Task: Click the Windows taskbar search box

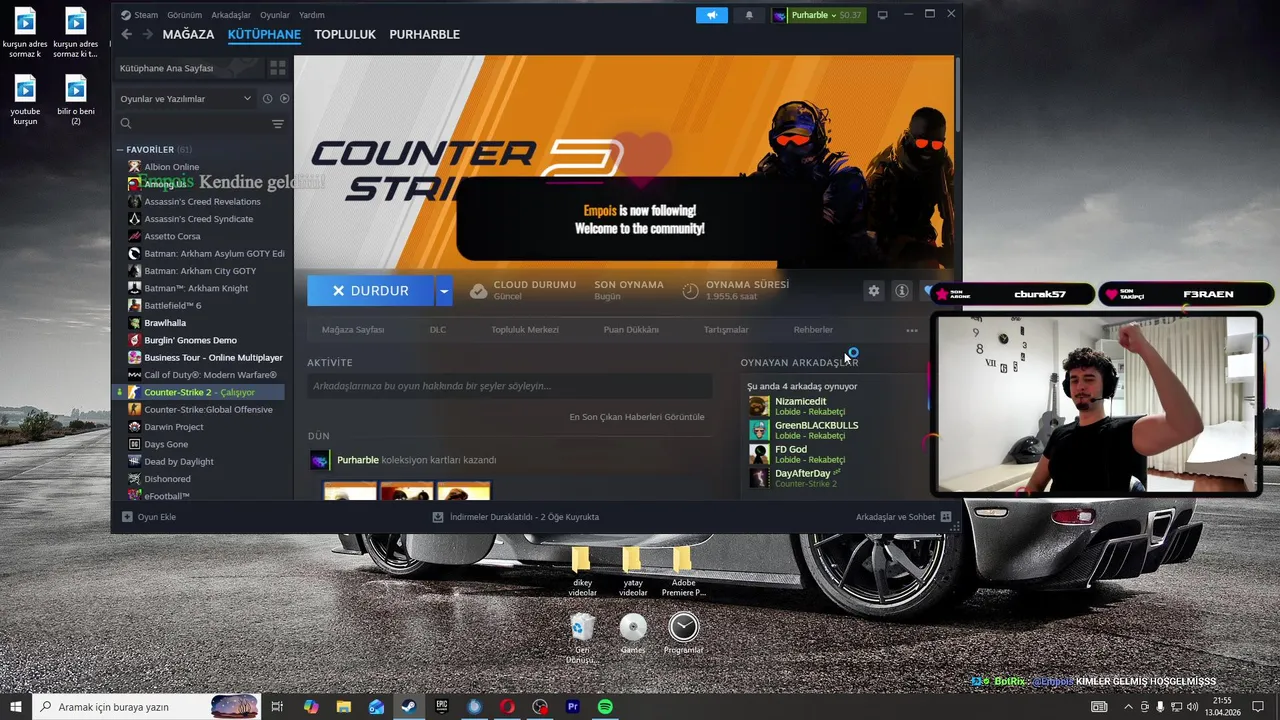Action: pos(146,707)
